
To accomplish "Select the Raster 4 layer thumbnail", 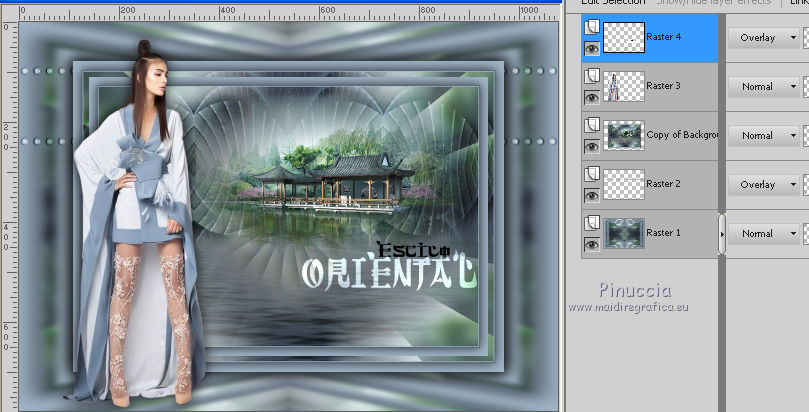I will pos(624,37).
